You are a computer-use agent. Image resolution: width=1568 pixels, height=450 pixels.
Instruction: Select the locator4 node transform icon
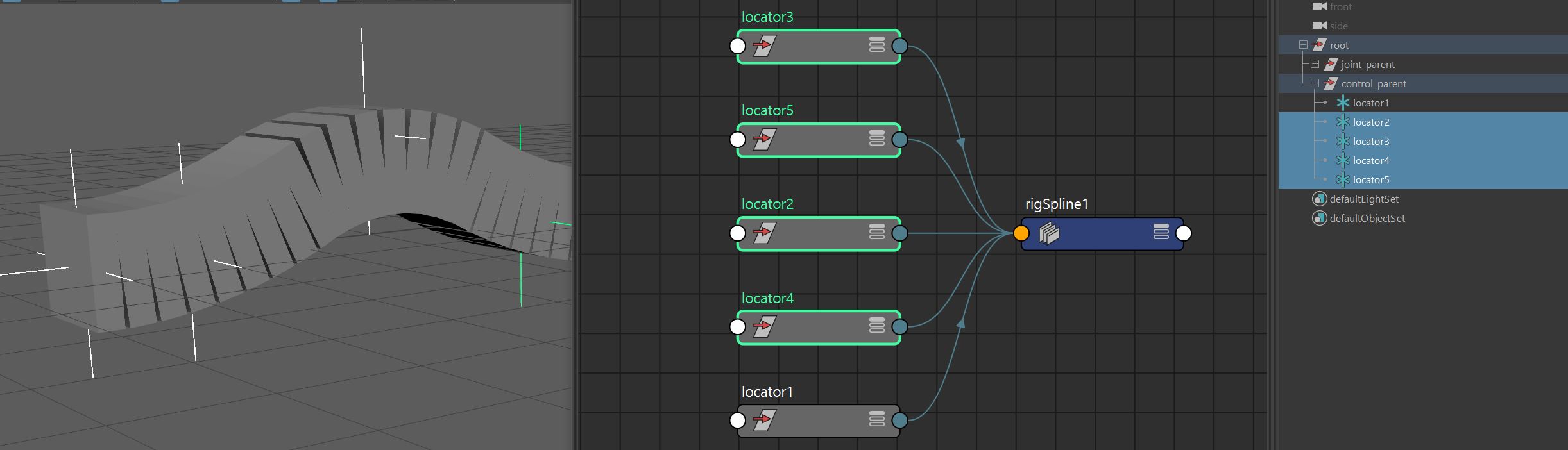(764, 327)
